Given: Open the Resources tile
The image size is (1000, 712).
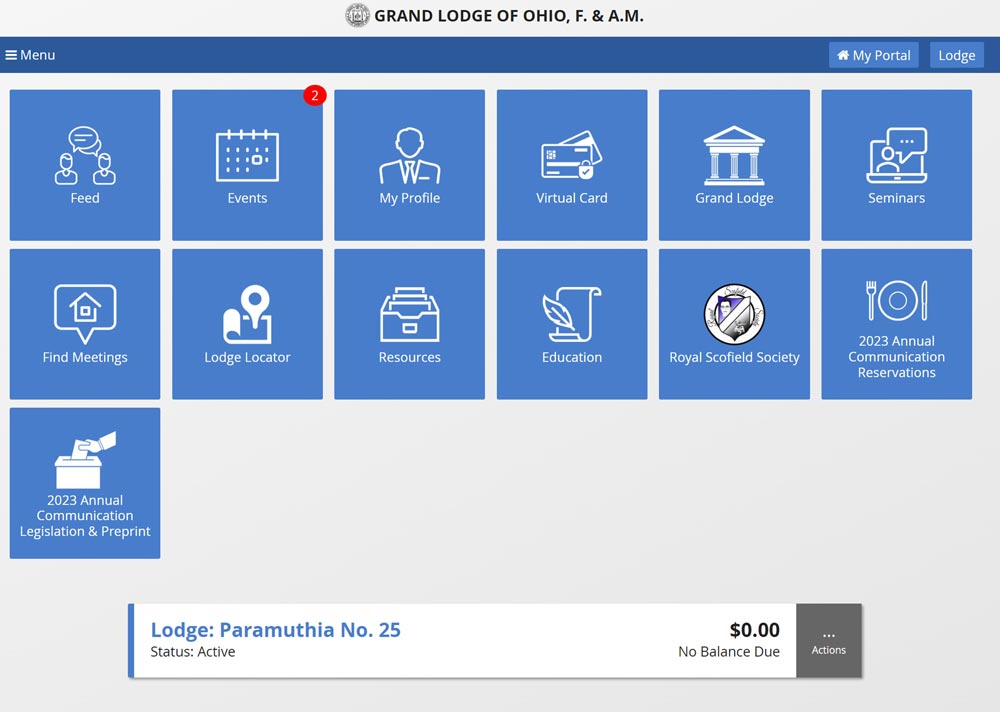Looking at the screenshot, I should pyautogui.click(x=409, y=324).
